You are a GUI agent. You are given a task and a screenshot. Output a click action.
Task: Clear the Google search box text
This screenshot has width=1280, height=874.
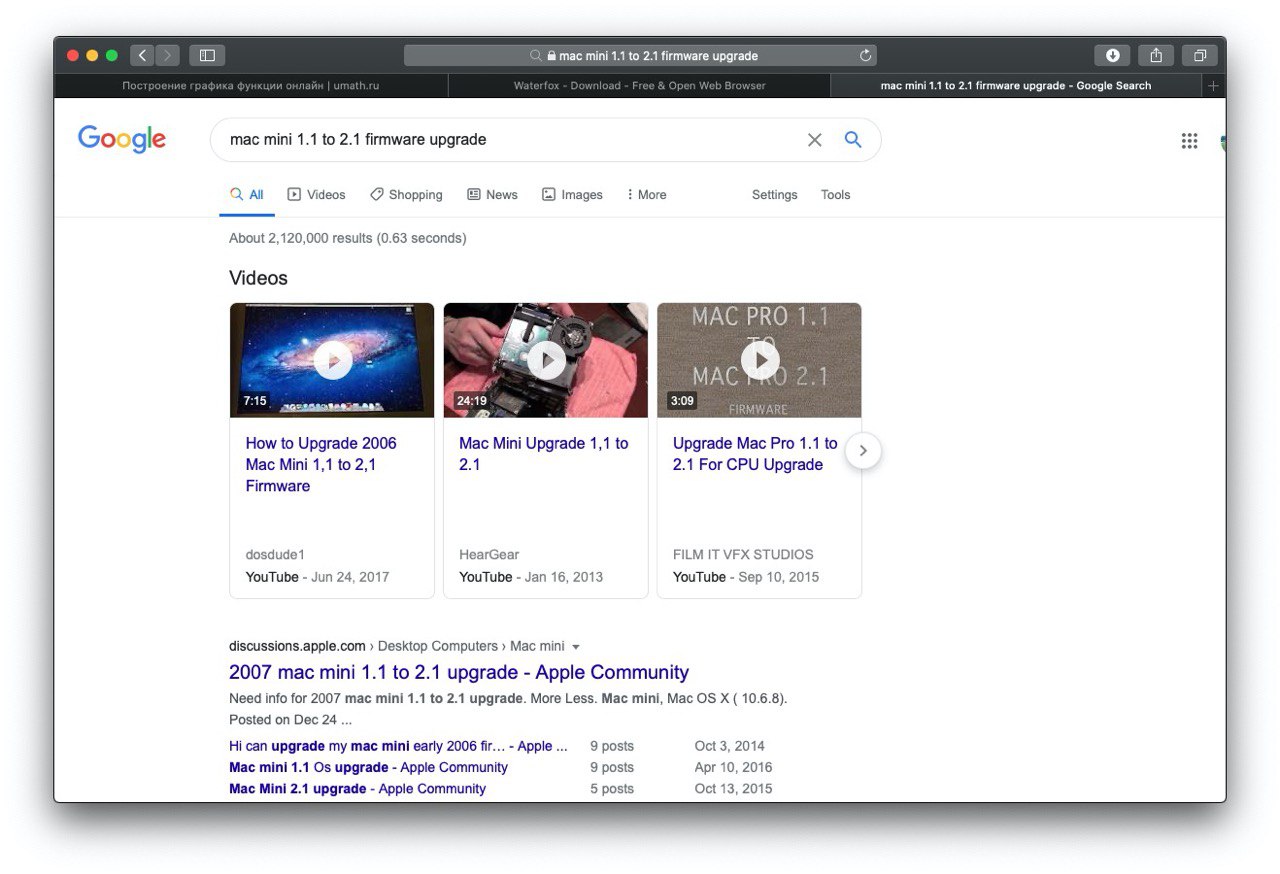tap(815, 140)
